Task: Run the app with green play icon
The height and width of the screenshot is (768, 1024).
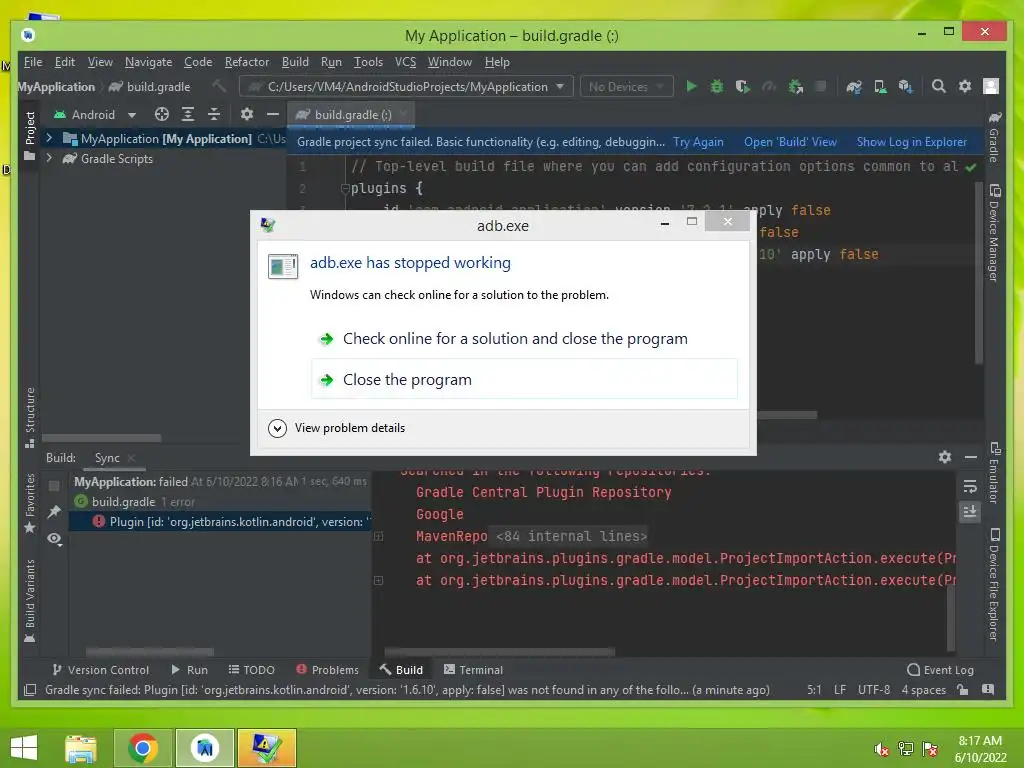Action: point(691,86)
